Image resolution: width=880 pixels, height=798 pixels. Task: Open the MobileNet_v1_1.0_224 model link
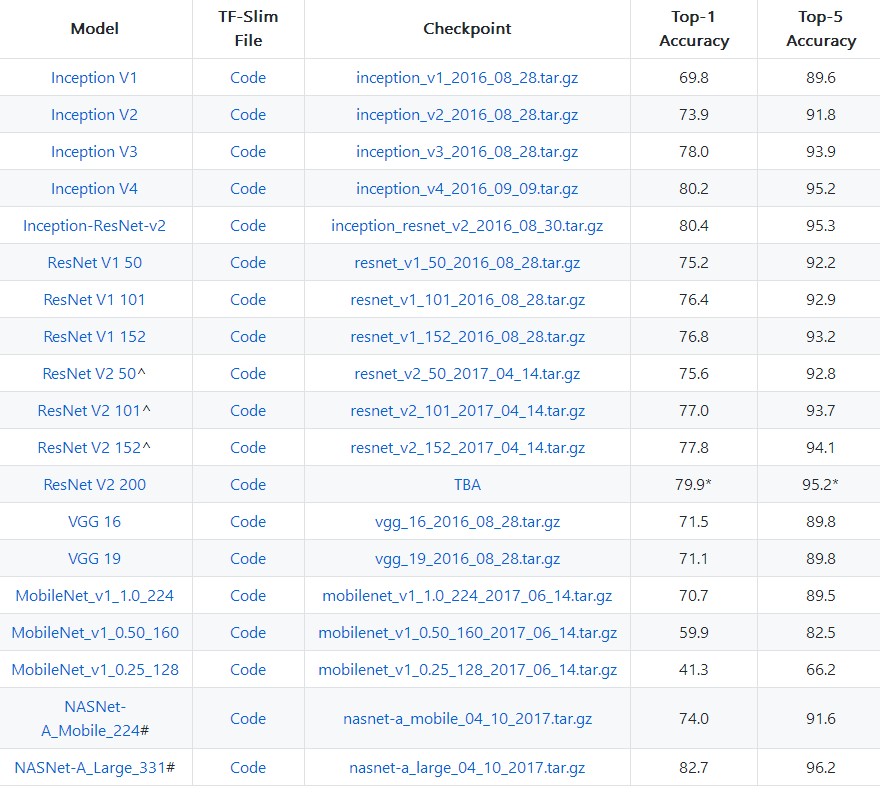[x=94, y=596]
